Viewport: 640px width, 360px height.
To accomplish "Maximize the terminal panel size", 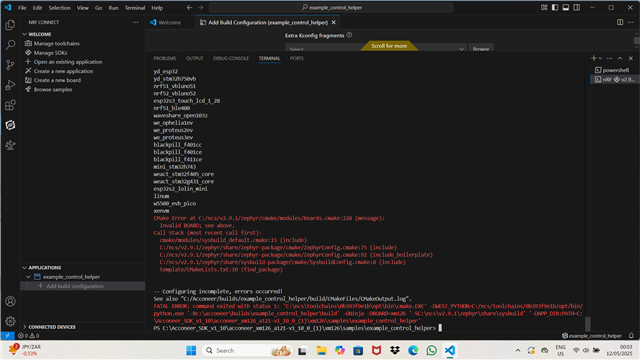I will pyautogui.click(x=620, y=58).
